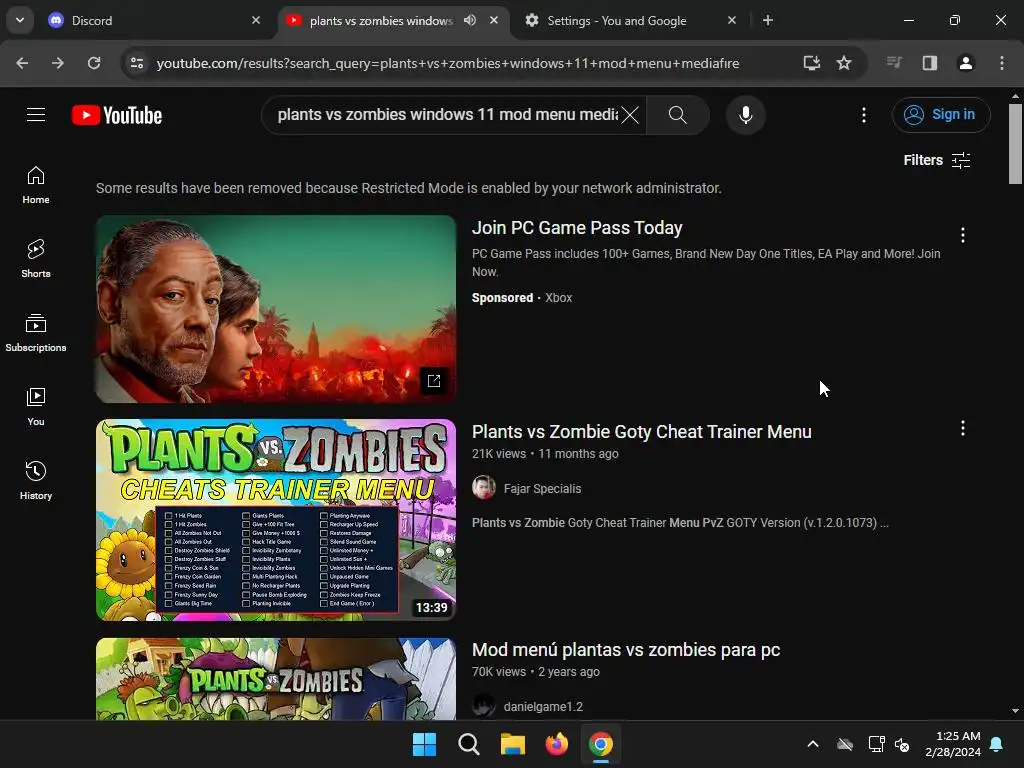Open Fajar Specialis channel avatar
This screenshot has height=768, width=1024.
[x=484, y=488]
